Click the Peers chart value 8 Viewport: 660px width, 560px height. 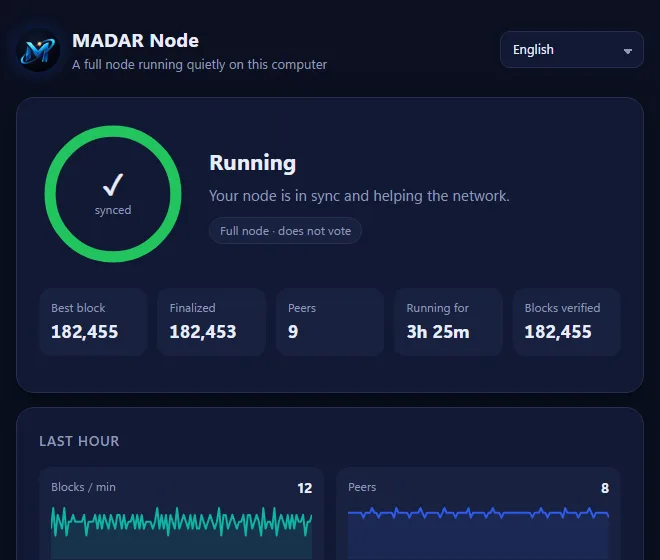[605, 488]
